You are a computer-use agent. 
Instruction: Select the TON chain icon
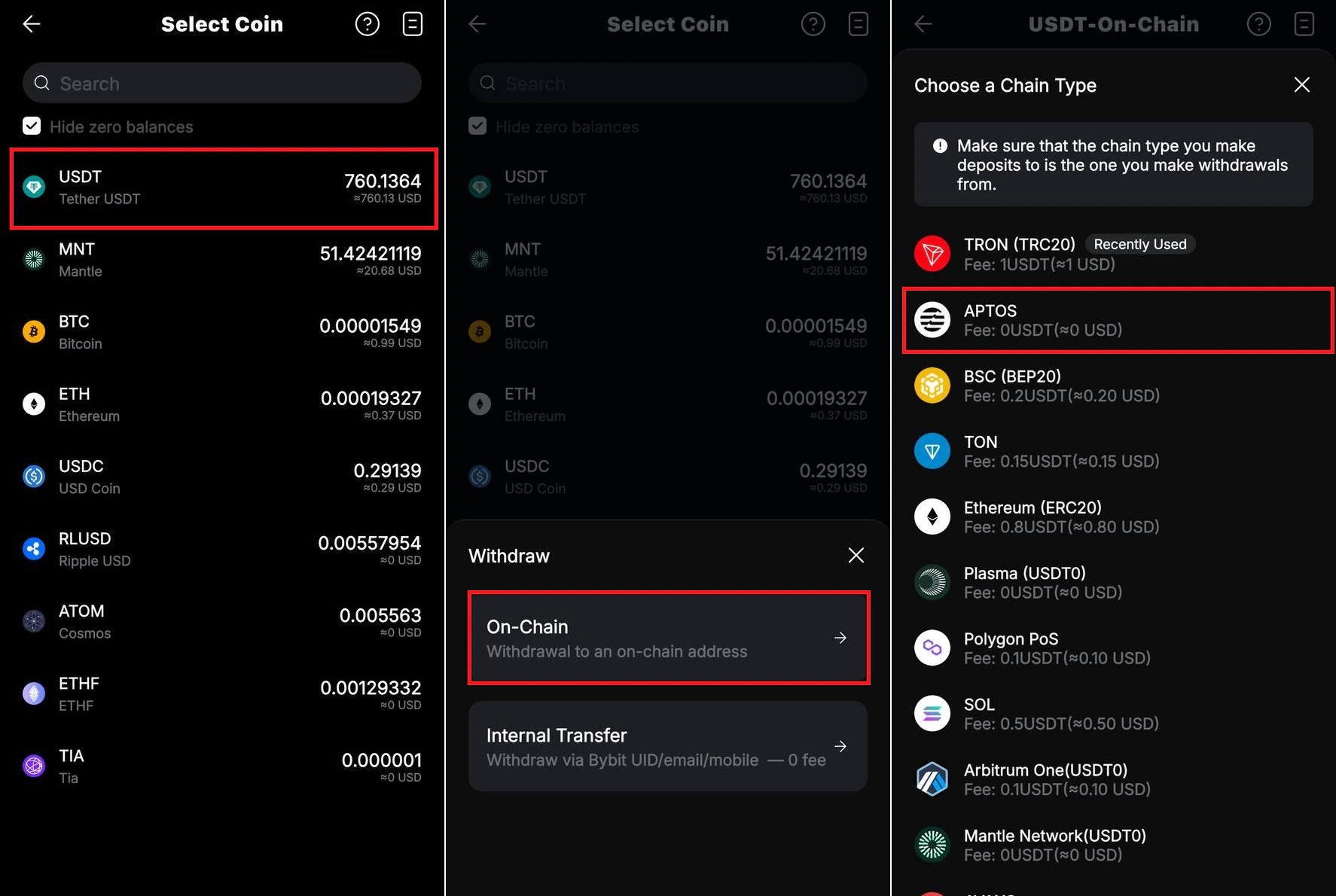point(932,451)
